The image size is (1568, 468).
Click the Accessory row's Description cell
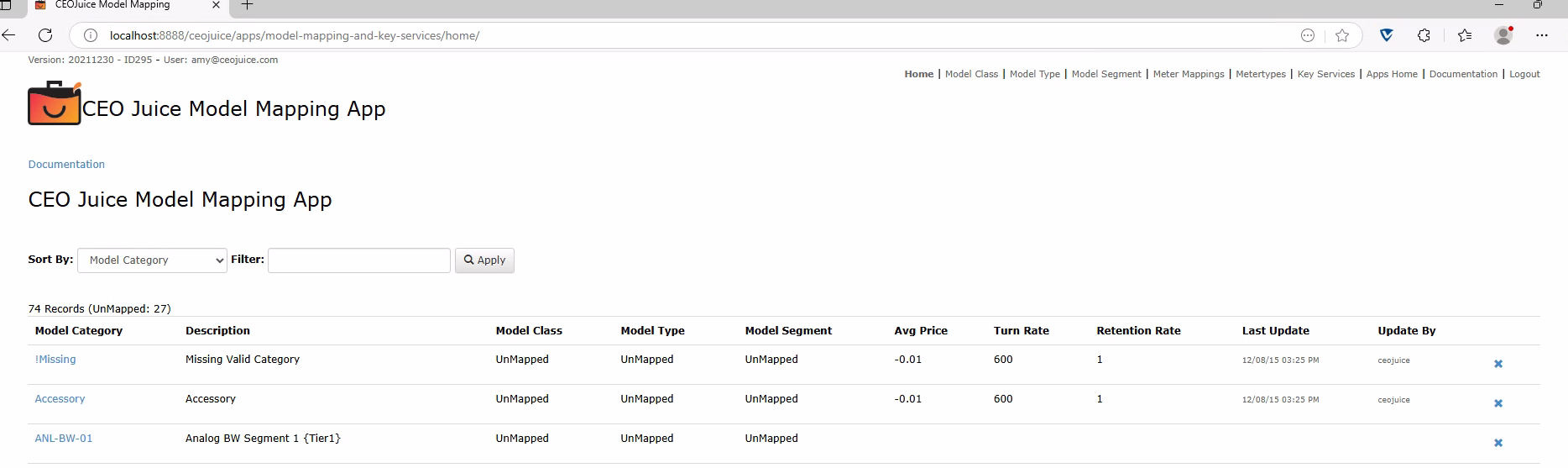211,399
